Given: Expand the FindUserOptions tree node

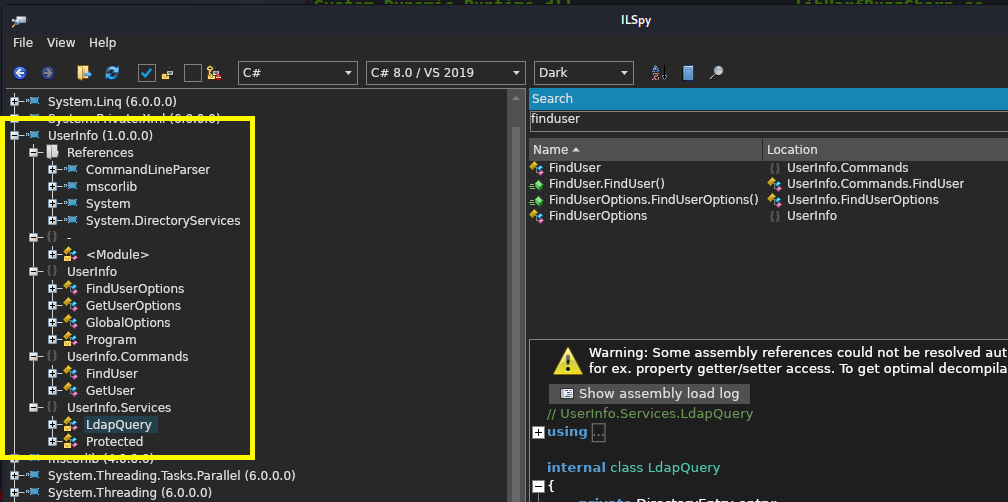Looking at the screenshot, I should point(53,289).
